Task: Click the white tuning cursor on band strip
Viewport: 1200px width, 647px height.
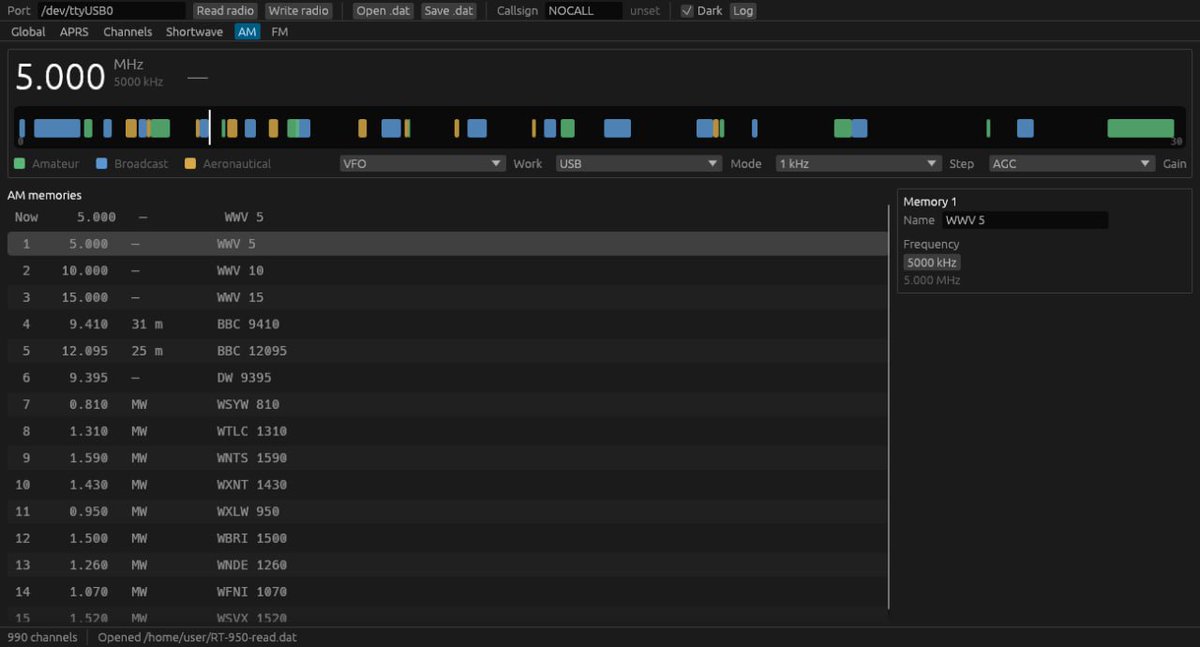Action: coord(210,127)
